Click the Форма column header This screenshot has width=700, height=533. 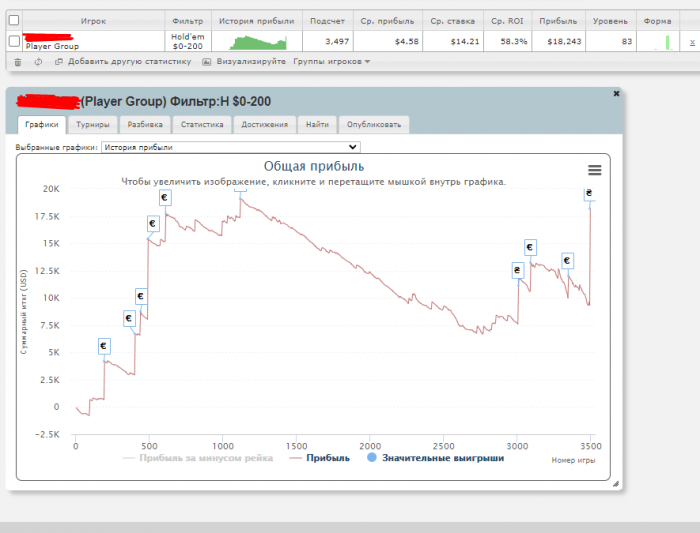pos(657,21)
